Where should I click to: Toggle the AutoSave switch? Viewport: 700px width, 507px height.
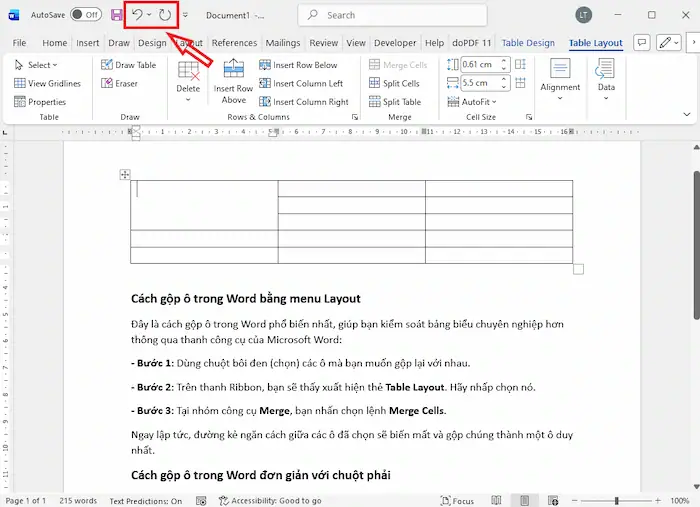(x=86, y=15)
